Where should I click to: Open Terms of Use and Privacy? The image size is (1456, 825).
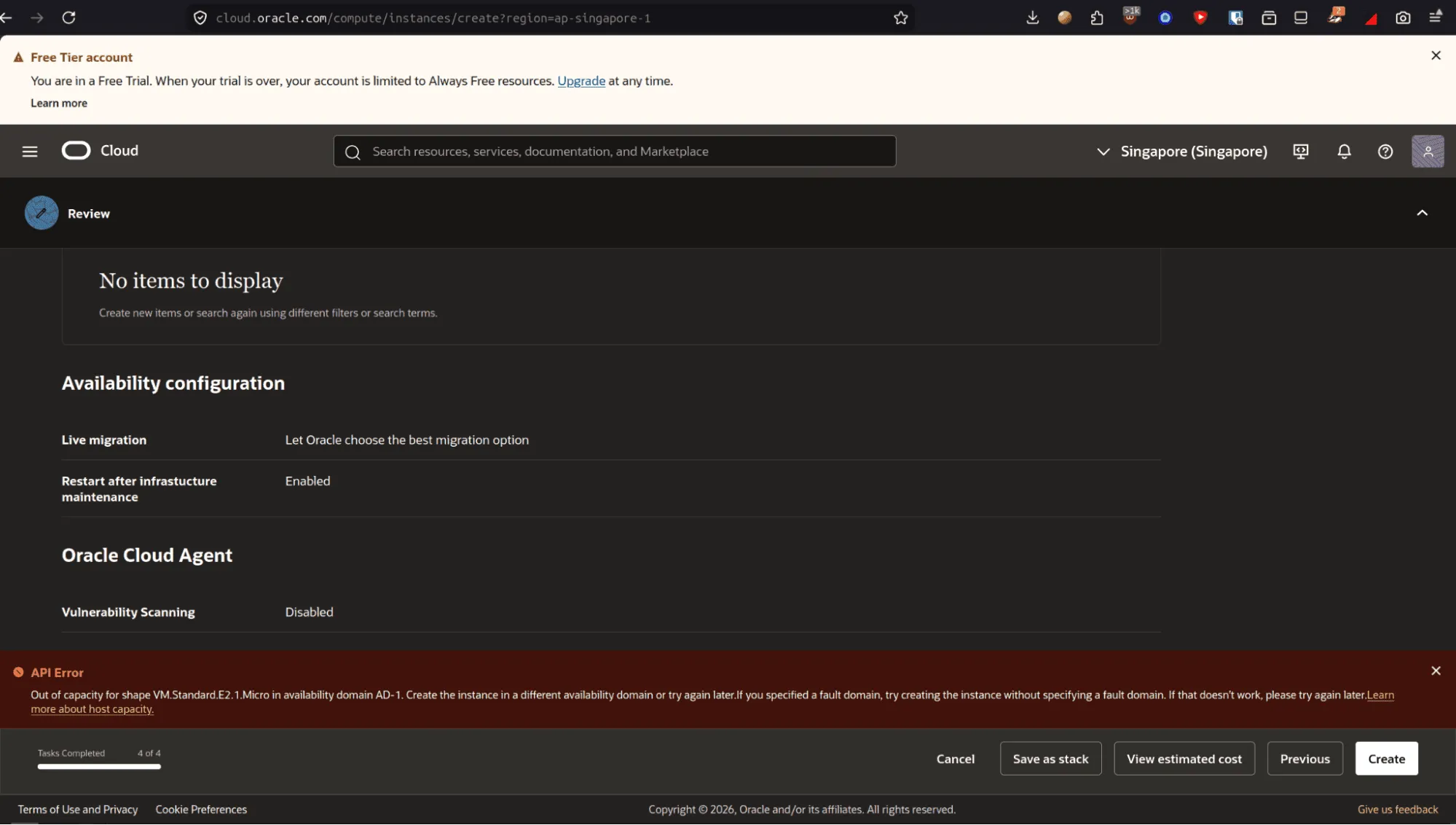[x=78, y=810]
